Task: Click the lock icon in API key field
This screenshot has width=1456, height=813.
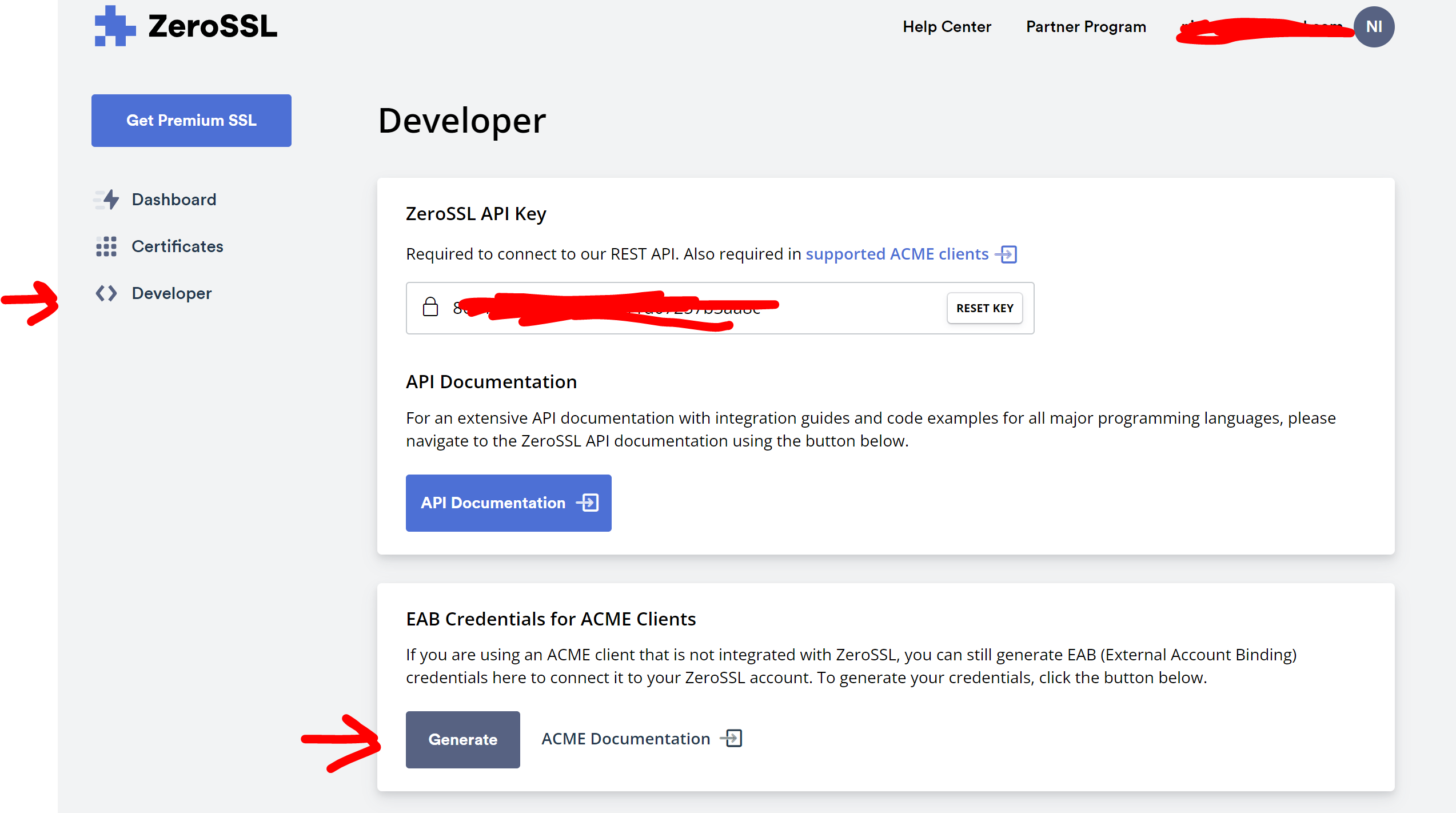Action: click(430, 308)
